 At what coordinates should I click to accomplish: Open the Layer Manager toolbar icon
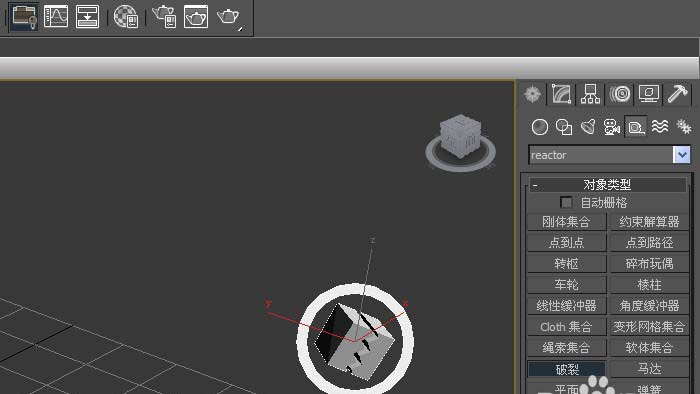(25, 17)
